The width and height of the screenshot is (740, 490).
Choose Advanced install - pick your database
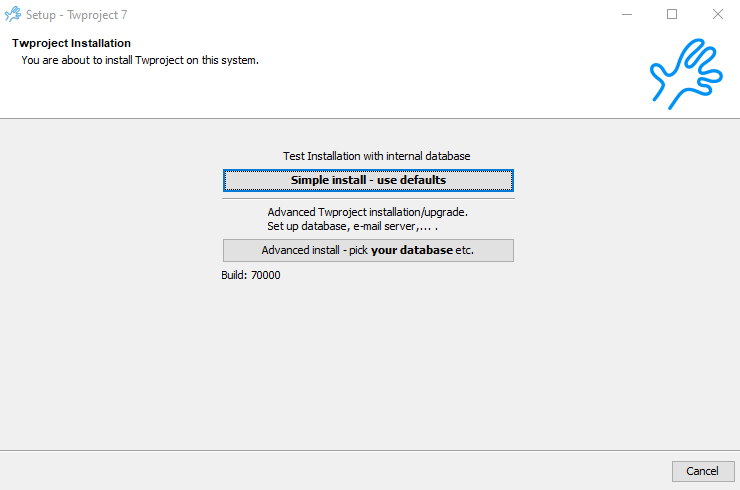368,250
